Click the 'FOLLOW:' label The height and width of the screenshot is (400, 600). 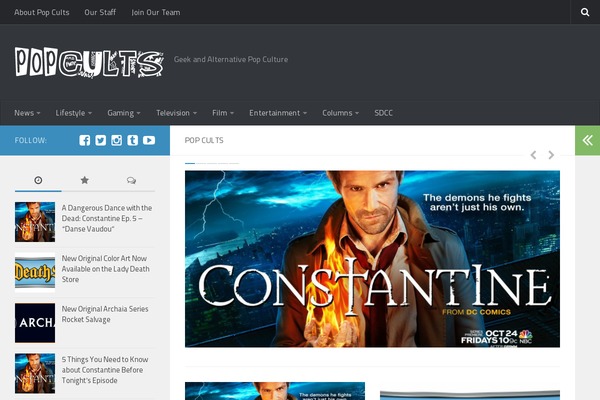(x=31, y=140)
